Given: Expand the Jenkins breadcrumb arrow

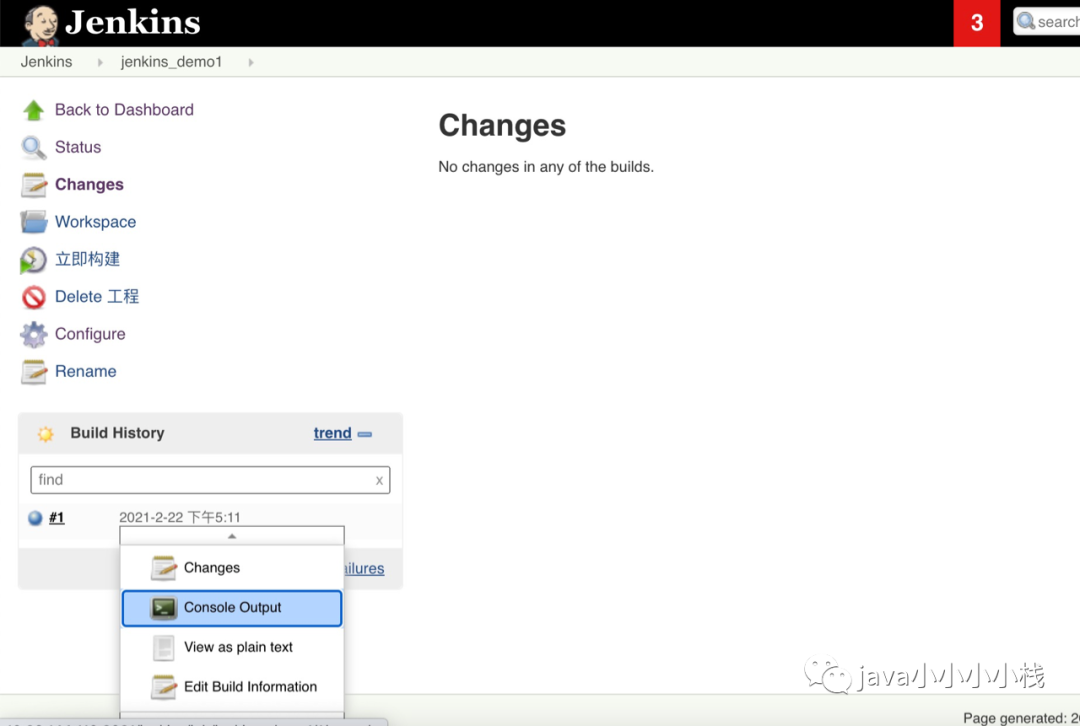Looking at the screenshot, I should pos(101,63).
